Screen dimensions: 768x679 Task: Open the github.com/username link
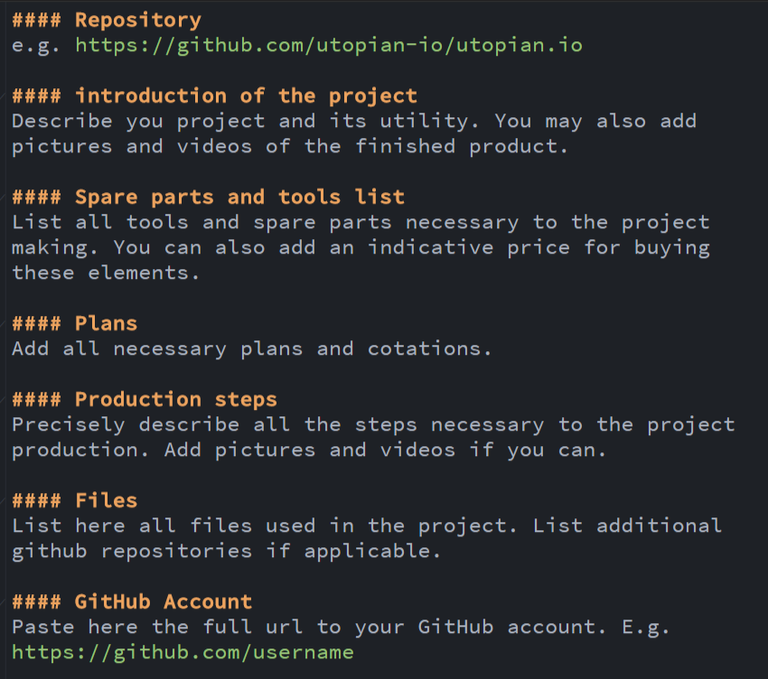183,652
